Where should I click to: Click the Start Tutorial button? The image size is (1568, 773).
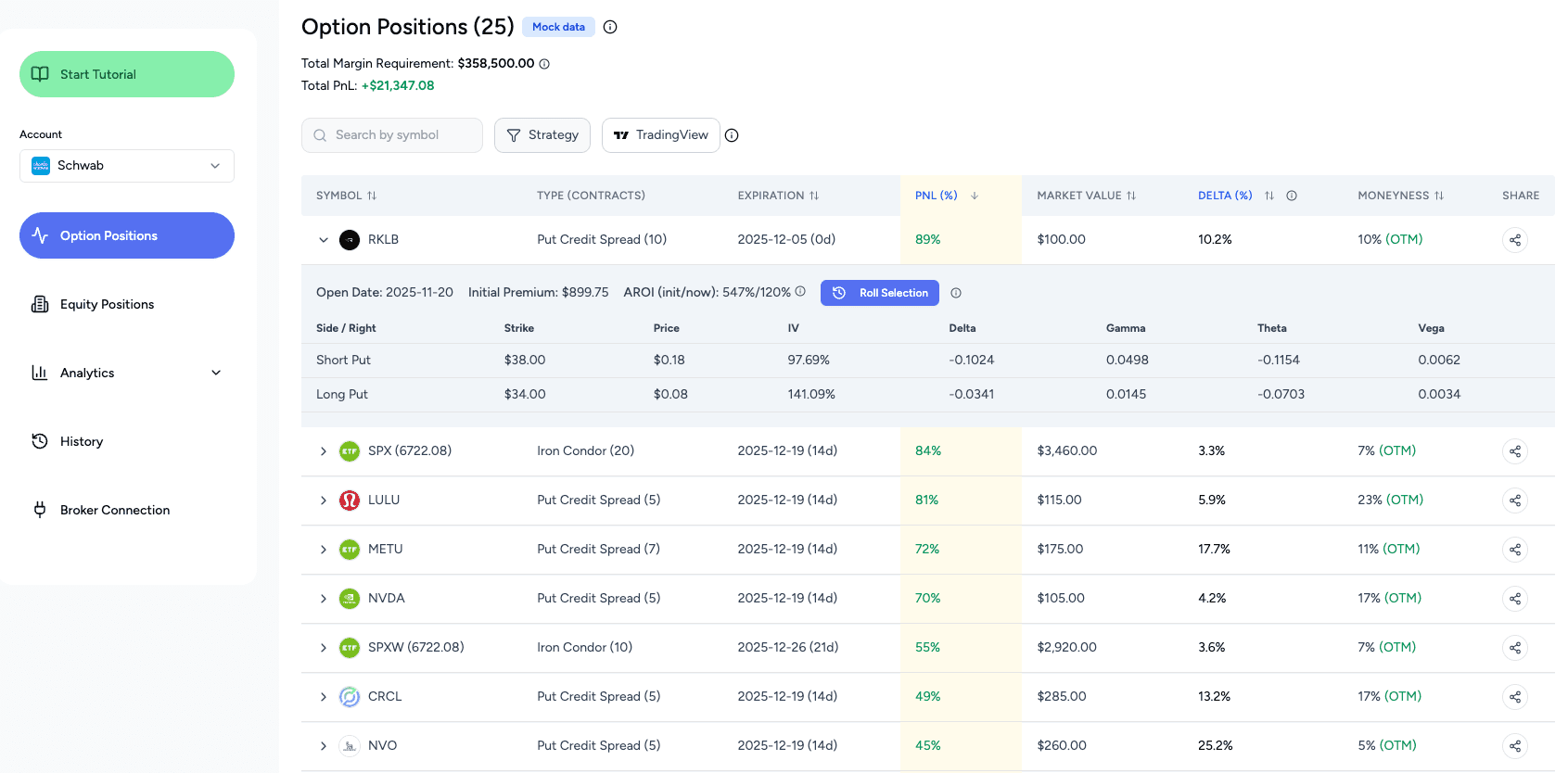[x=127, y=74]
